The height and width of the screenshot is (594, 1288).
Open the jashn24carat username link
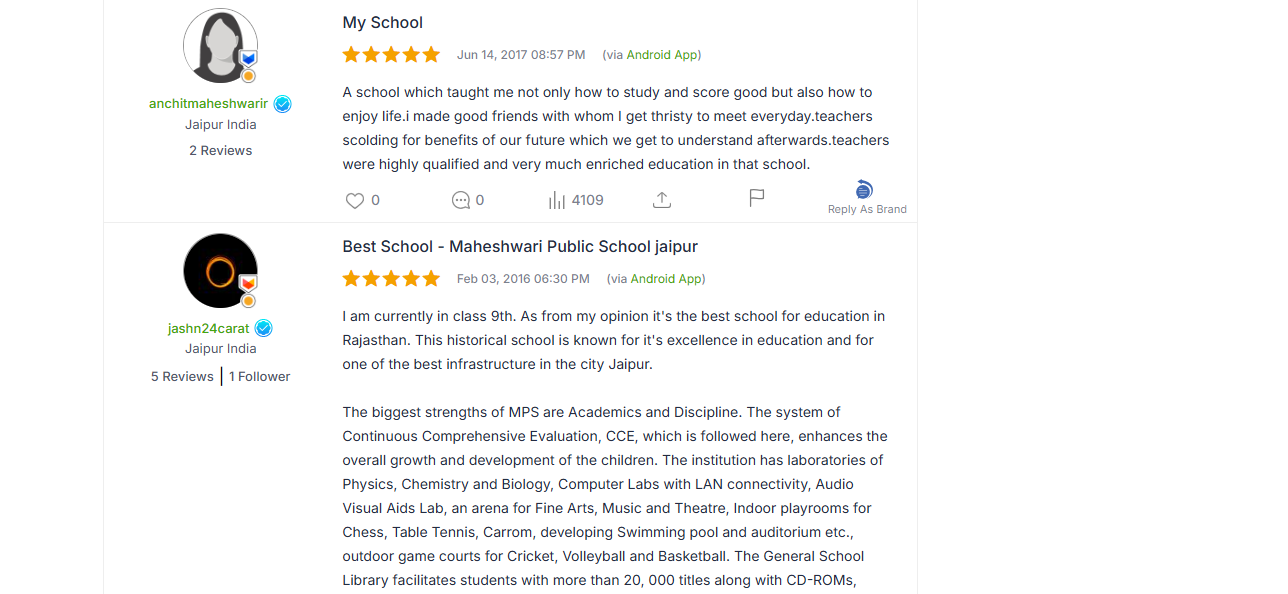click(x=209, y=328)
